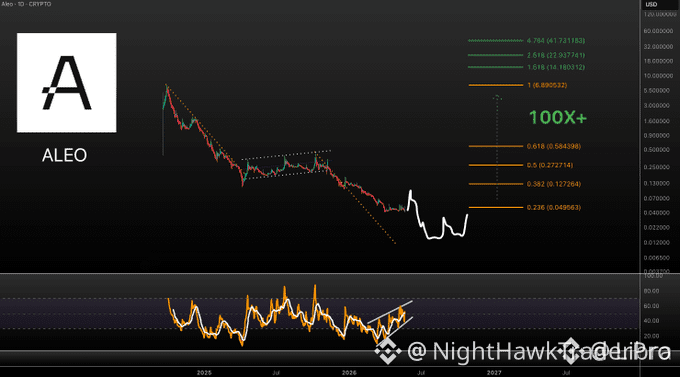Select the '4.764 (41.731183)' Fibonacci label
This screenshot has height=377, width=680.
tap(556, 41)
